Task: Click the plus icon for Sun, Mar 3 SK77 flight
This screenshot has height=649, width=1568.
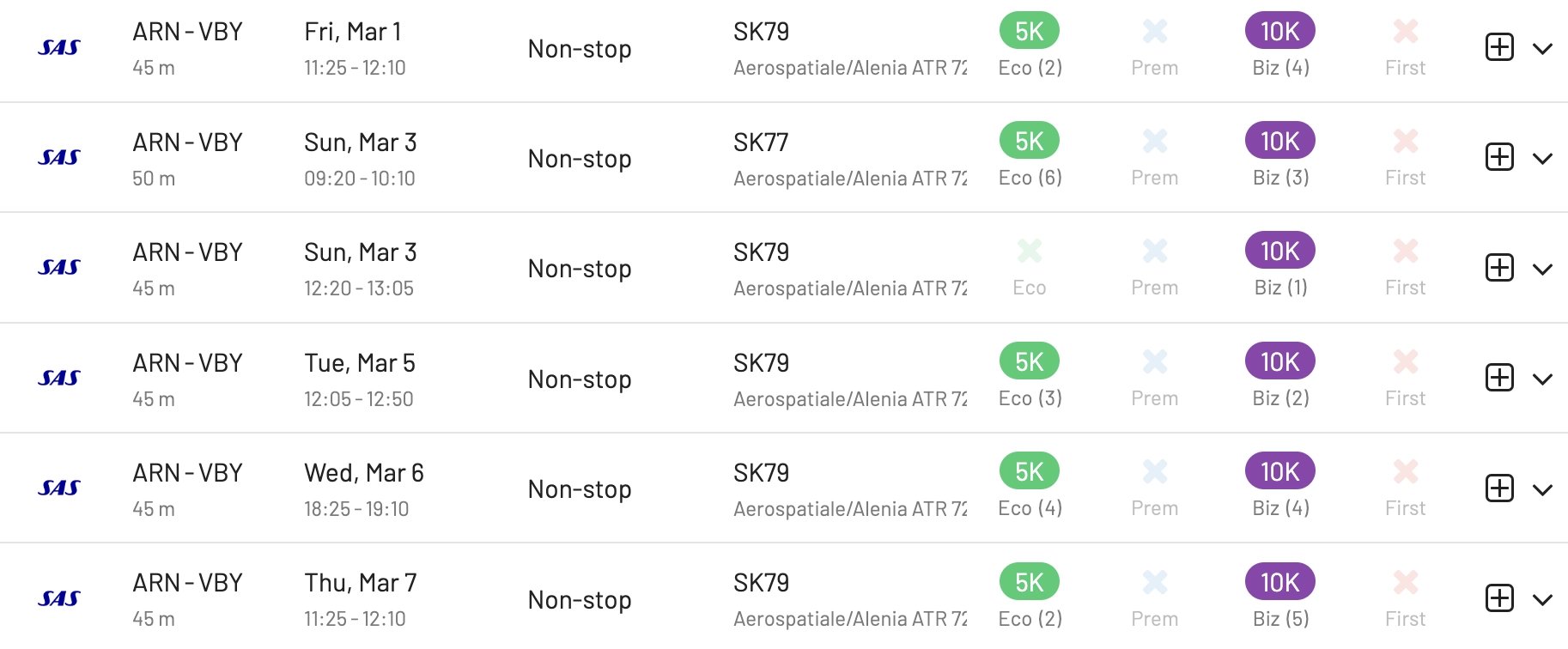Action: click(1499, 157)
